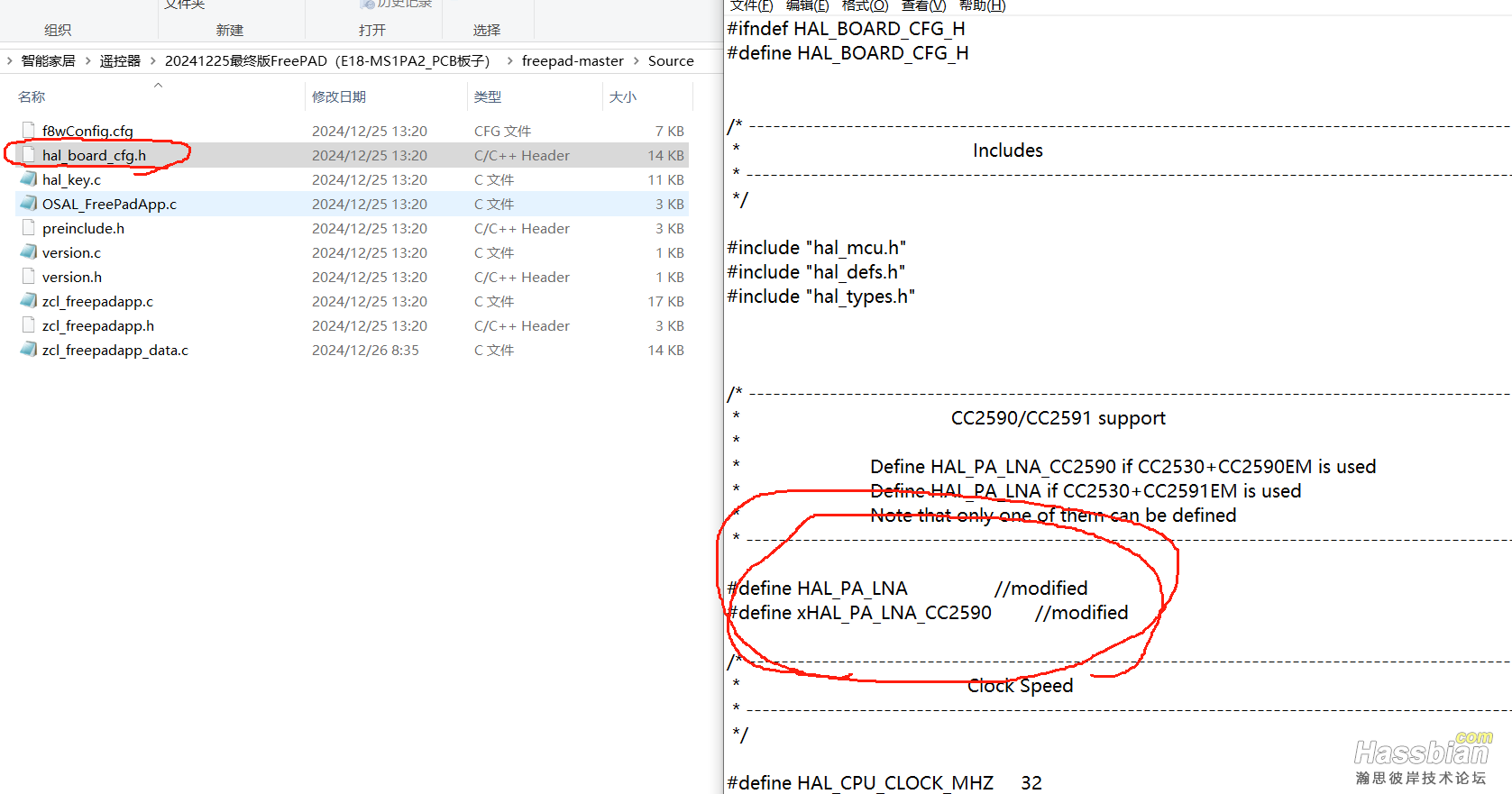Viewport: 1512px width, 794px height.
Task: Click the 2024/12/26 8:35 modified date cell
Action: pos(365,350)
